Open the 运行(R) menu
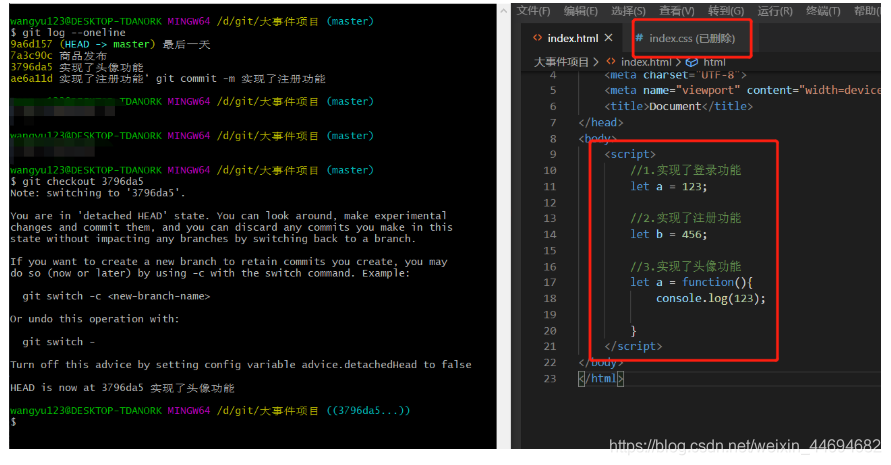Viewport: 891px width, 465px height. (x=775, y=11)
